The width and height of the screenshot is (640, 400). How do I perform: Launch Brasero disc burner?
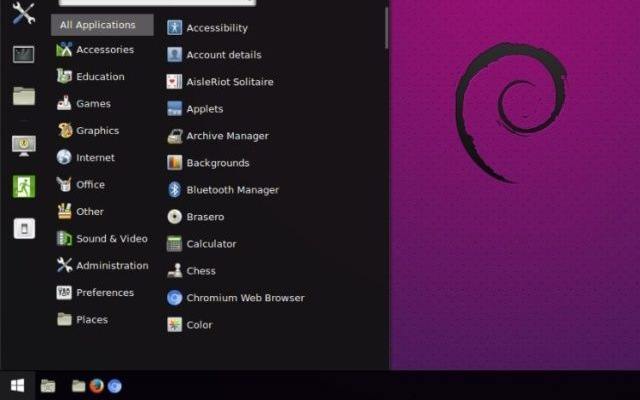(x=196, y=217)
